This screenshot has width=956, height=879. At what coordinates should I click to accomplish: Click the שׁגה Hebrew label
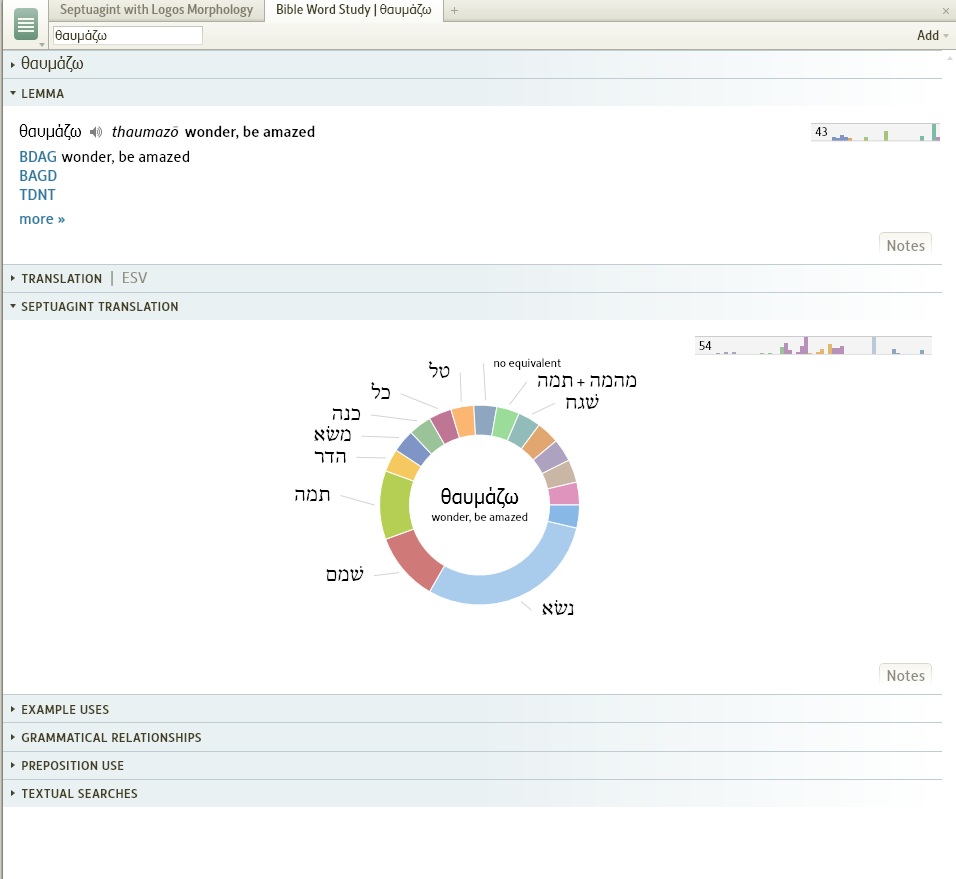tap(582, 402)
